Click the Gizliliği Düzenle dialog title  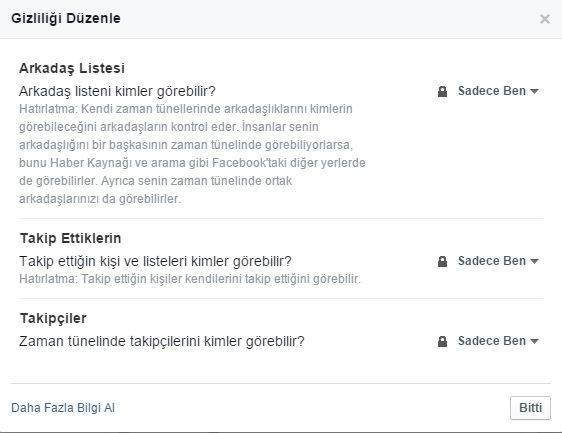coord(66,18)
